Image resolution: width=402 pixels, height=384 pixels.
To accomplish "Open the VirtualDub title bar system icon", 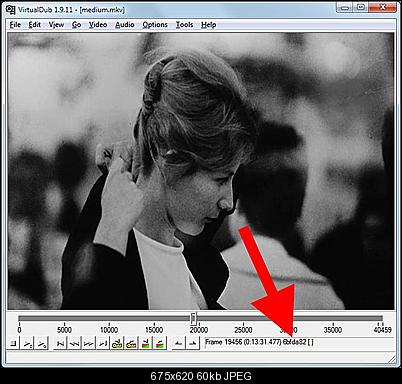I will (11, 9).
